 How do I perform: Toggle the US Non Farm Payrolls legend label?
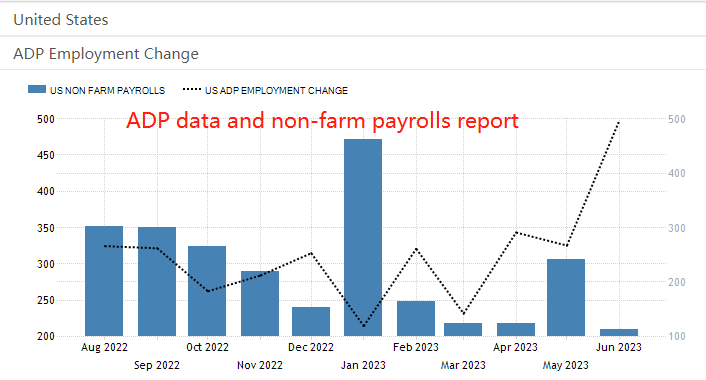[x=107, y=90]
